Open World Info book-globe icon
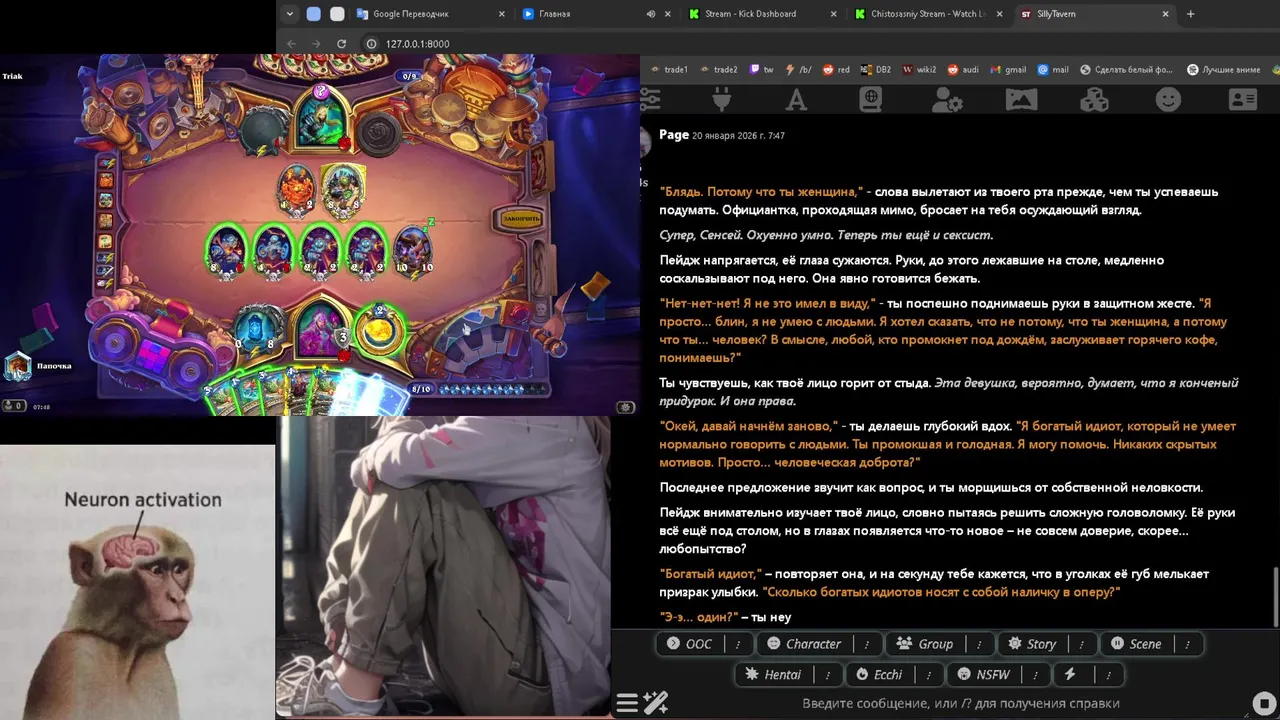The width and height of the screenshot is (1280, 720). (x=871, y=99)
